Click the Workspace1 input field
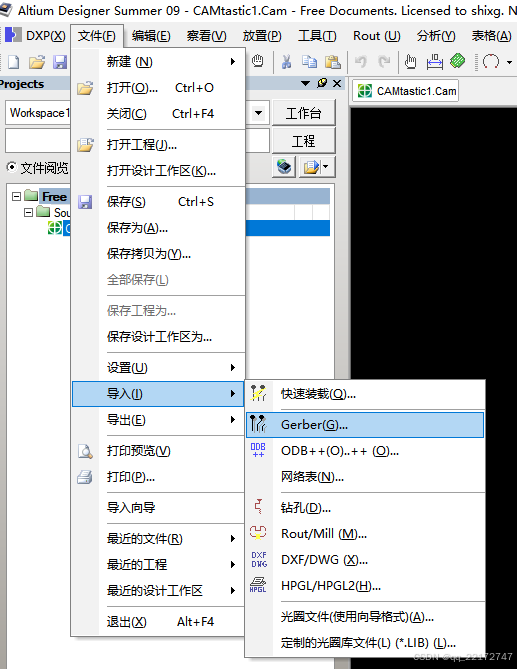Image resolution: width=517 pixels, height=669 pixels. 38,113
